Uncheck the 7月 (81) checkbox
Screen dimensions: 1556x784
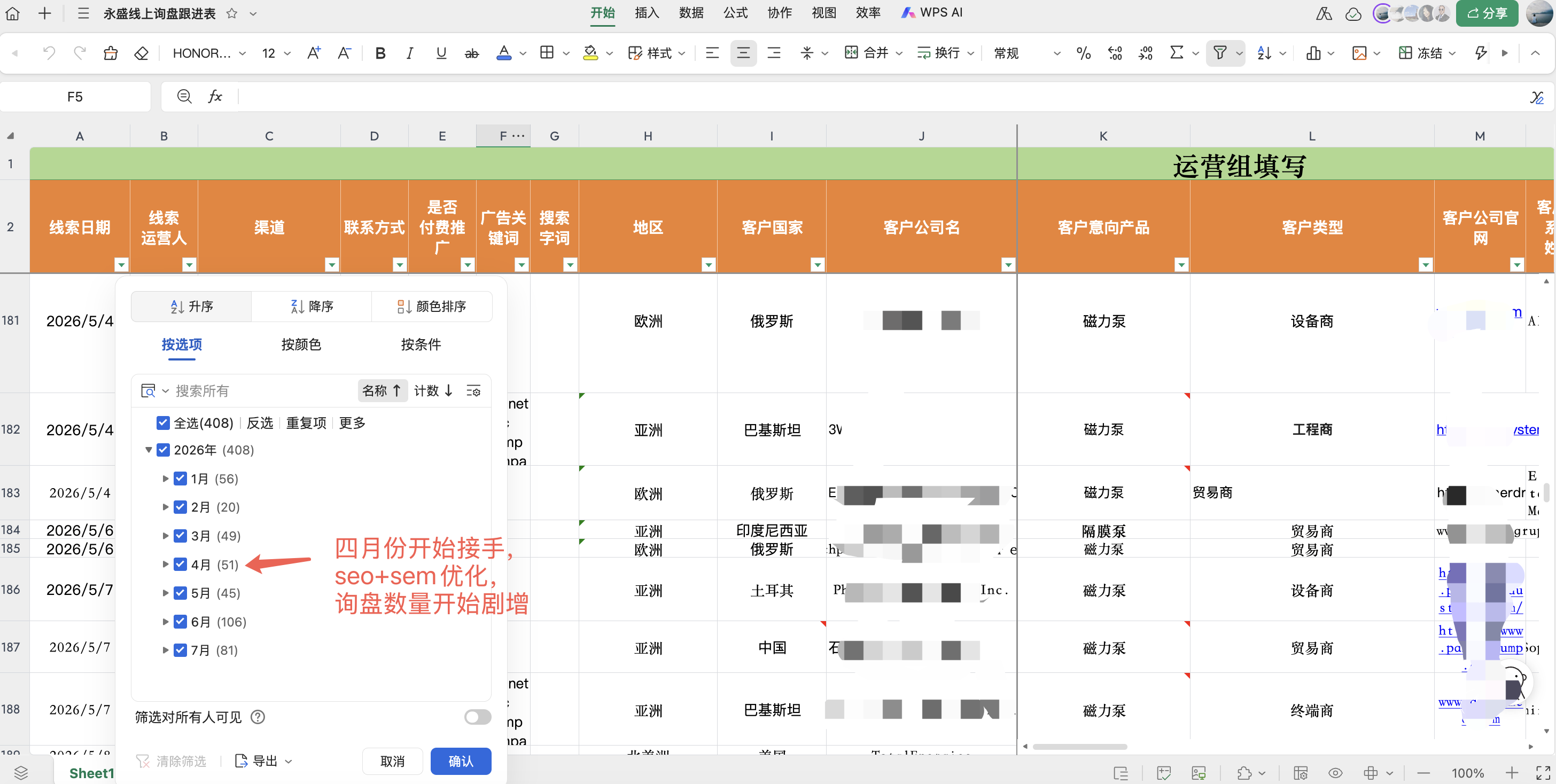click(180, 650)
